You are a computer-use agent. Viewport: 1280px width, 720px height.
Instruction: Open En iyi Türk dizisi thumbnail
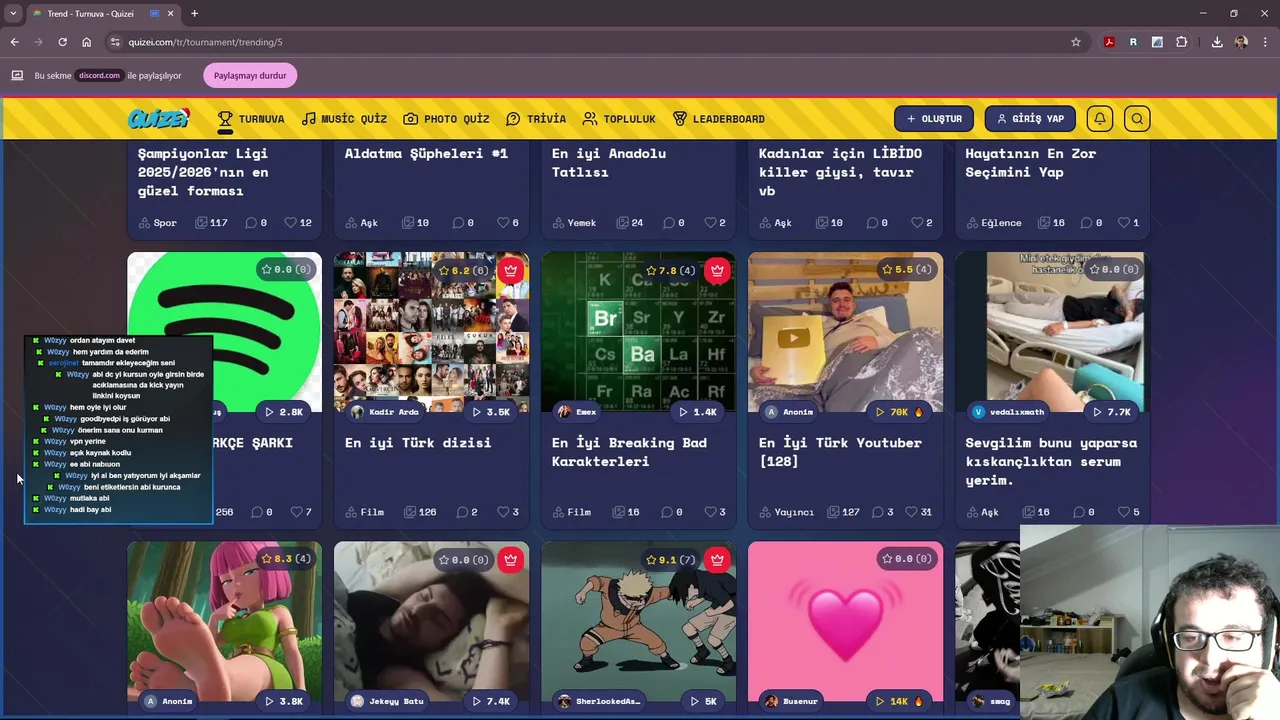pos(431,332)
